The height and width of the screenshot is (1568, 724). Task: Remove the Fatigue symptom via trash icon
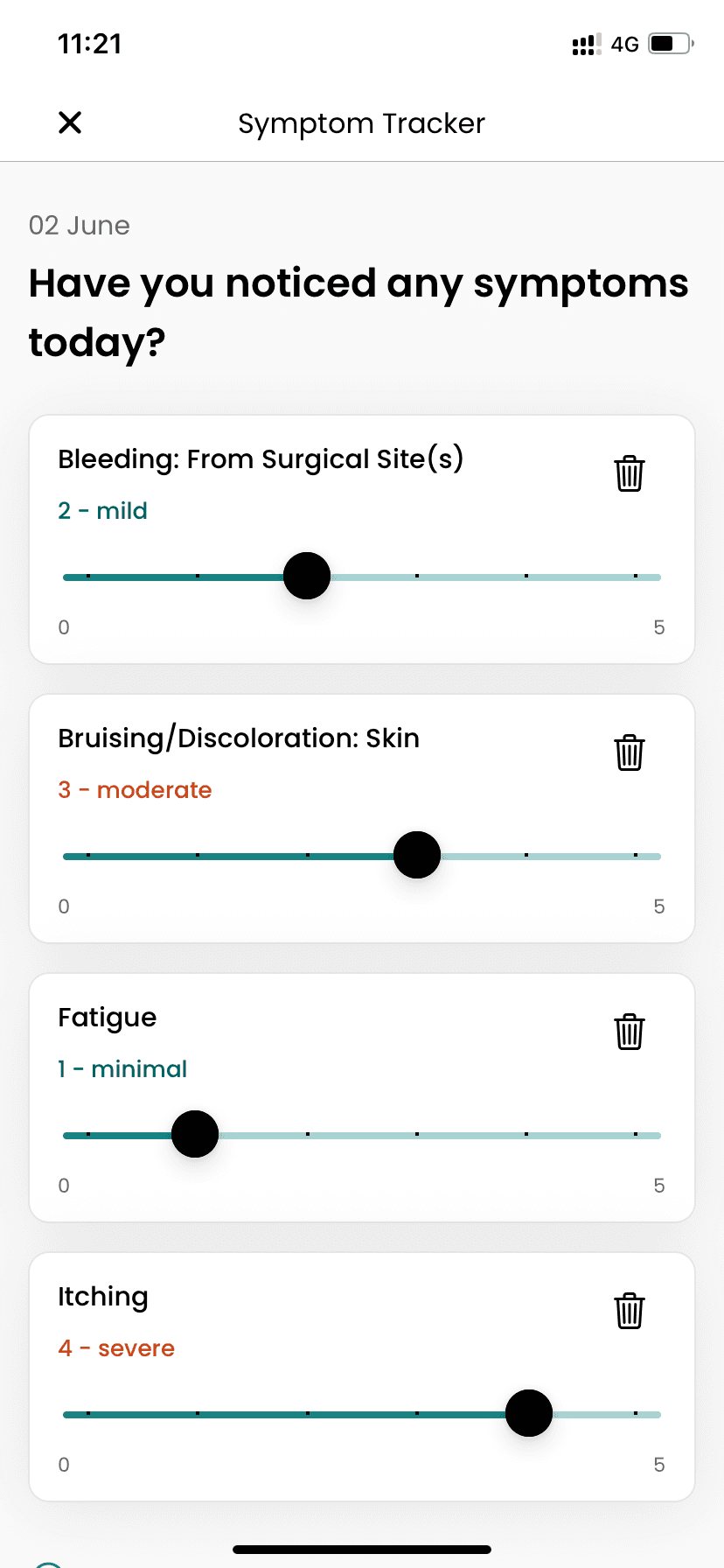click(x=630, y=1032)
